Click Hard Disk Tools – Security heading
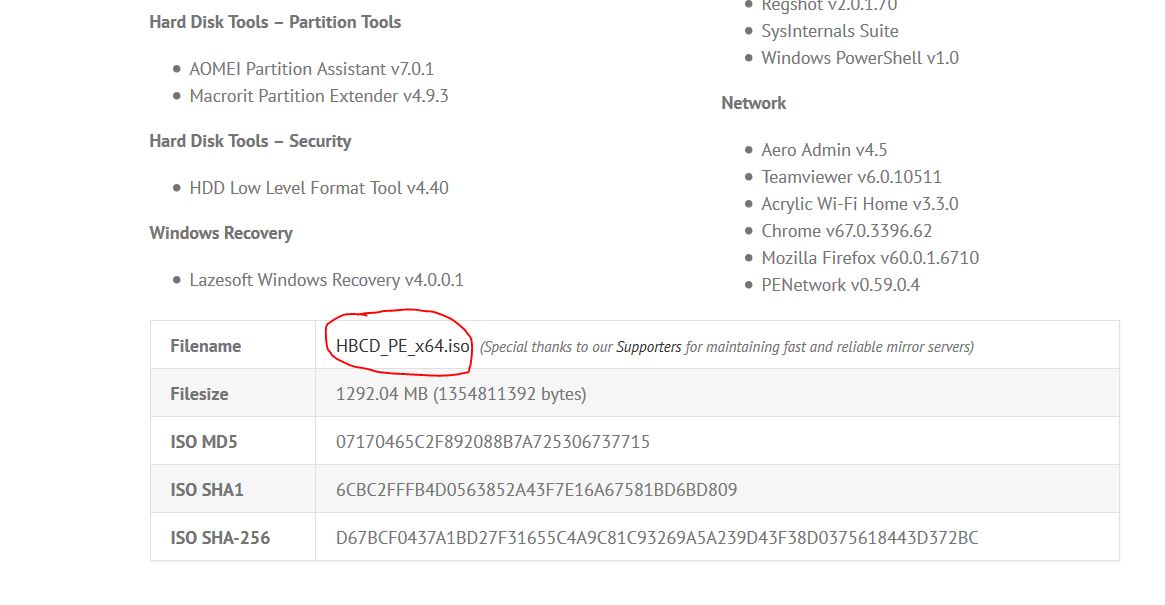 click(250, 141)
